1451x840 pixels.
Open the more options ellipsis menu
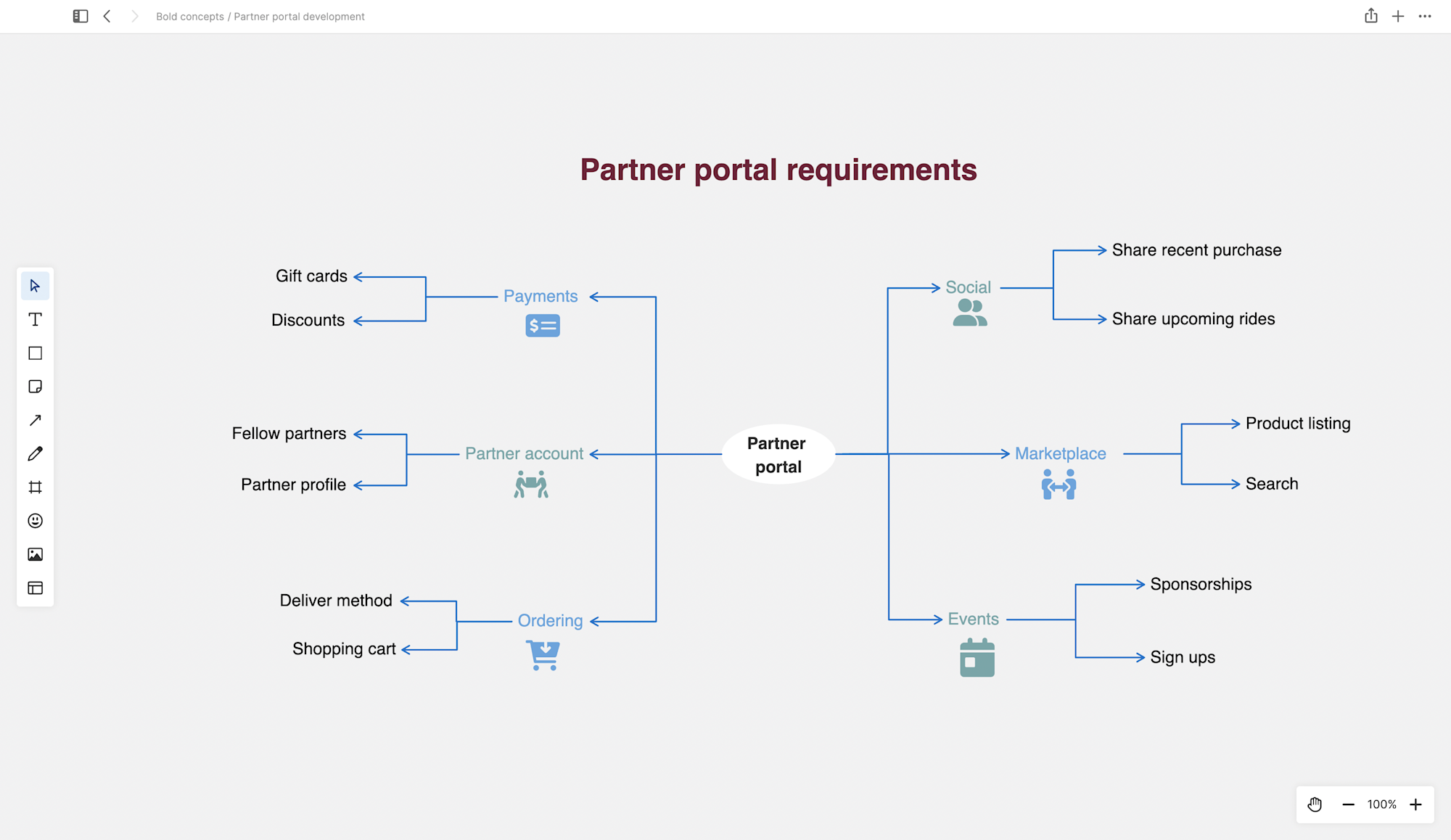(x=1425, y=16)
